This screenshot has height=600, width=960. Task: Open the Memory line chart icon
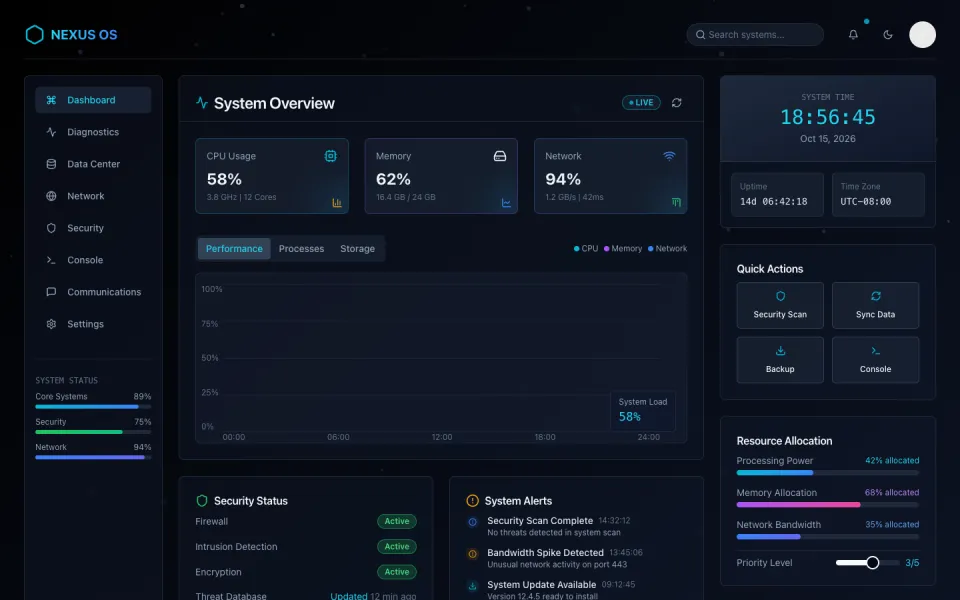click(x=506, y=203)
